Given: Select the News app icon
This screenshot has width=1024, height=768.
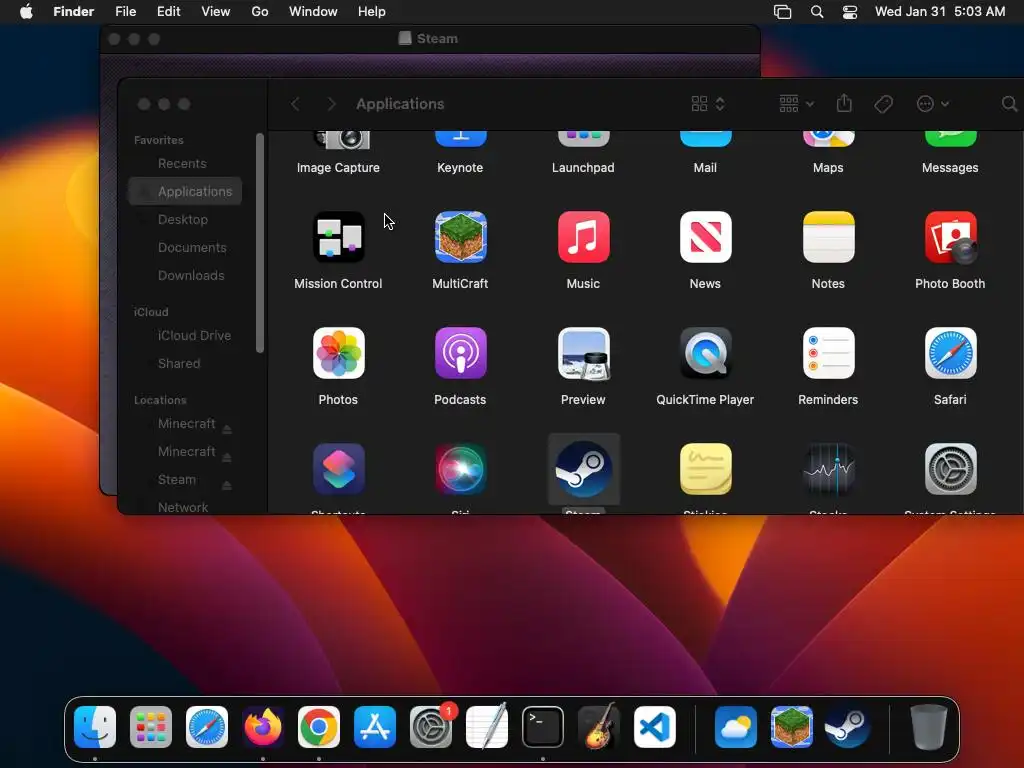Looking at the screenshot, I should tap(705, 237).
